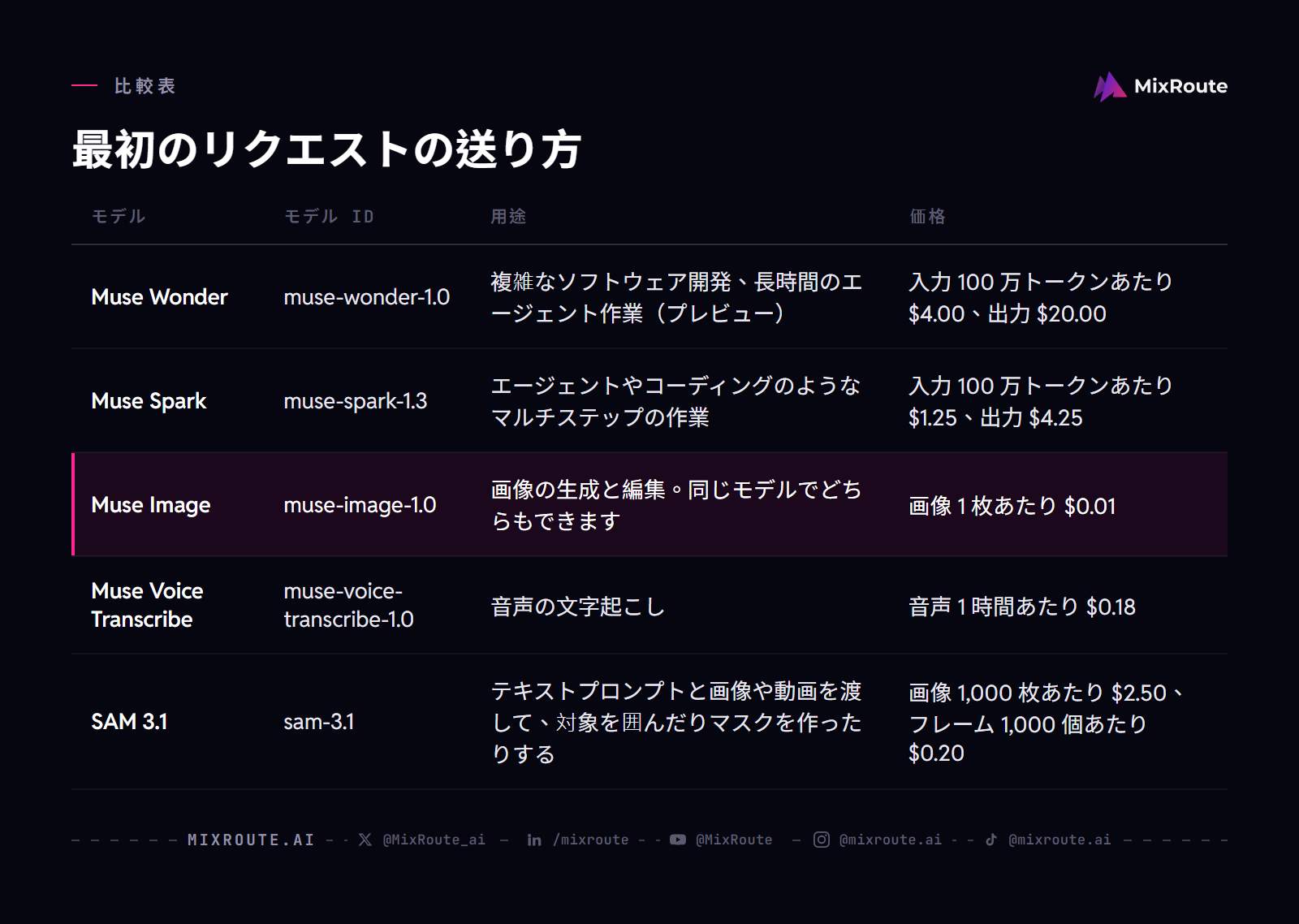Open the /mixroute LinkedIn handle
This screenshot has height=924, width=1299.
(590, 840)
